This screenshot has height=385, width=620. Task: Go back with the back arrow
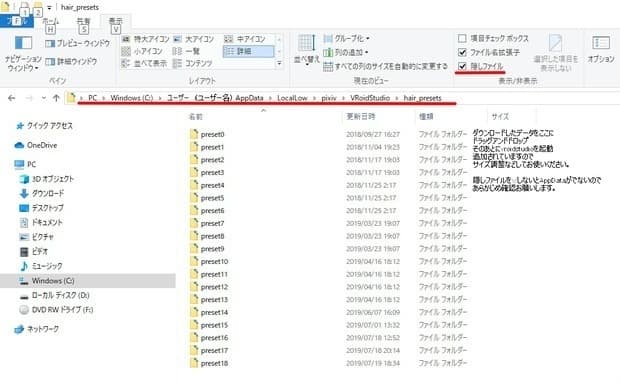[11, 98]
